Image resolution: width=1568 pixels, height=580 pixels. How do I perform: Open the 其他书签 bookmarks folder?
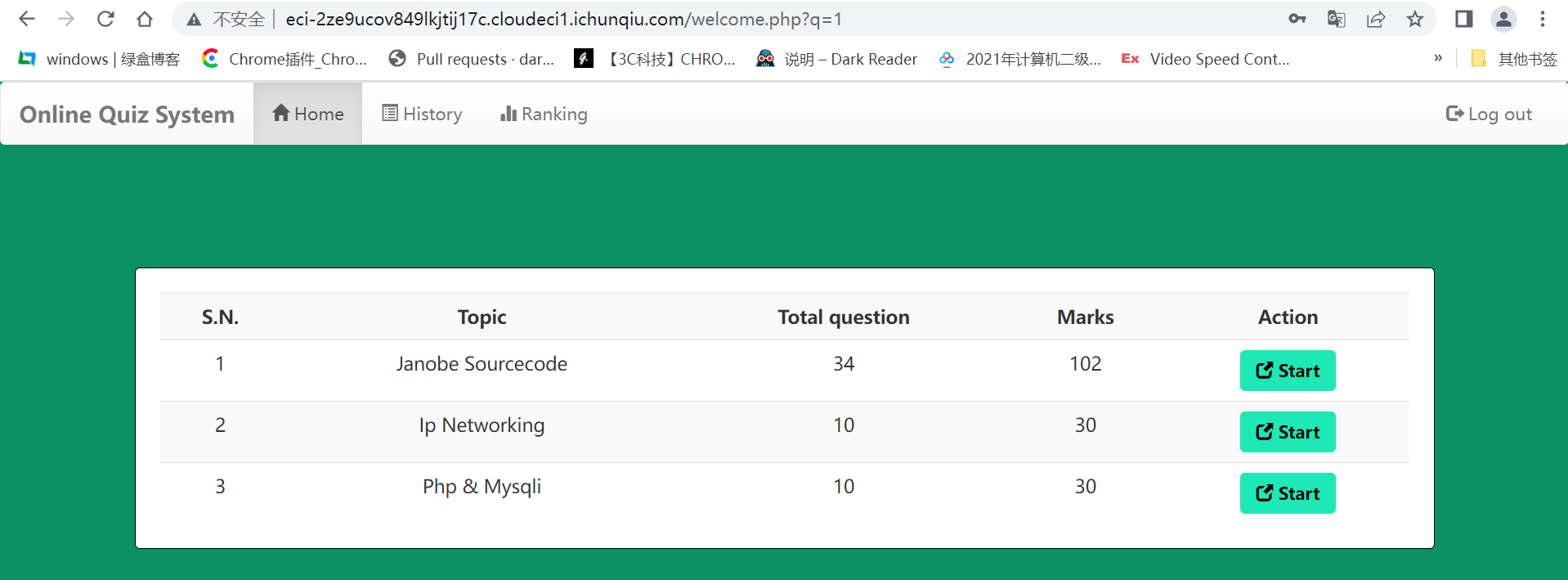click(1514, 59)
